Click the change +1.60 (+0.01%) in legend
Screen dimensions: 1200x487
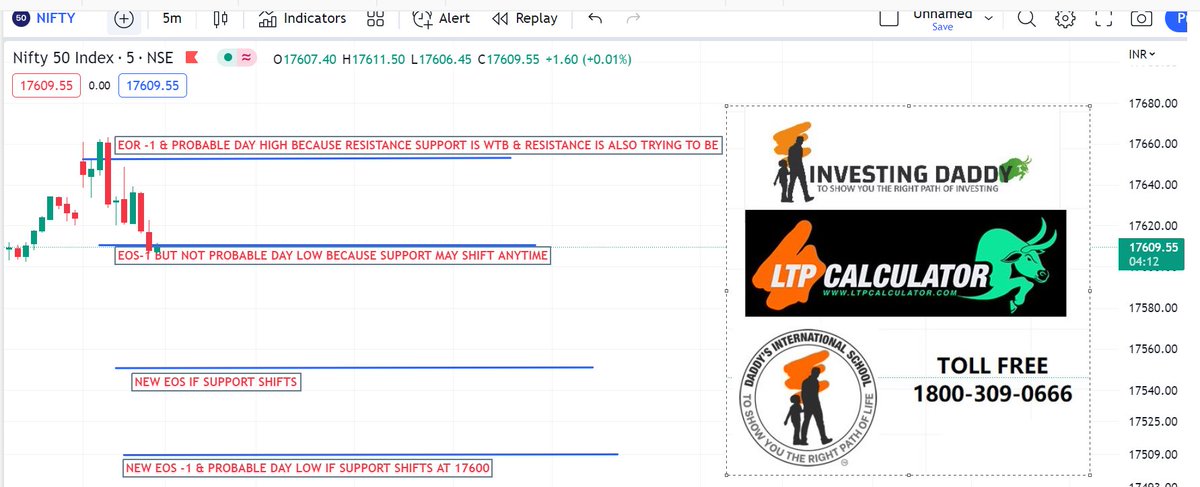587,60
